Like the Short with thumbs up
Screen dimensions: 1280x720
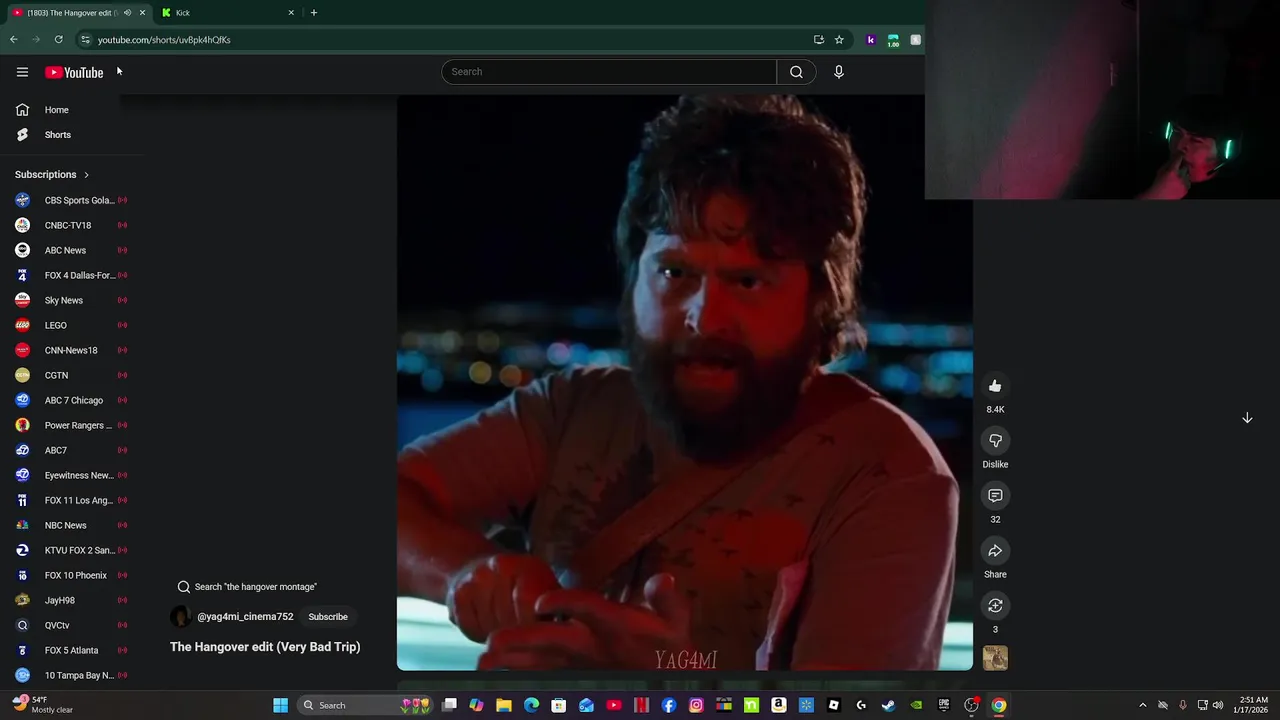995,386
